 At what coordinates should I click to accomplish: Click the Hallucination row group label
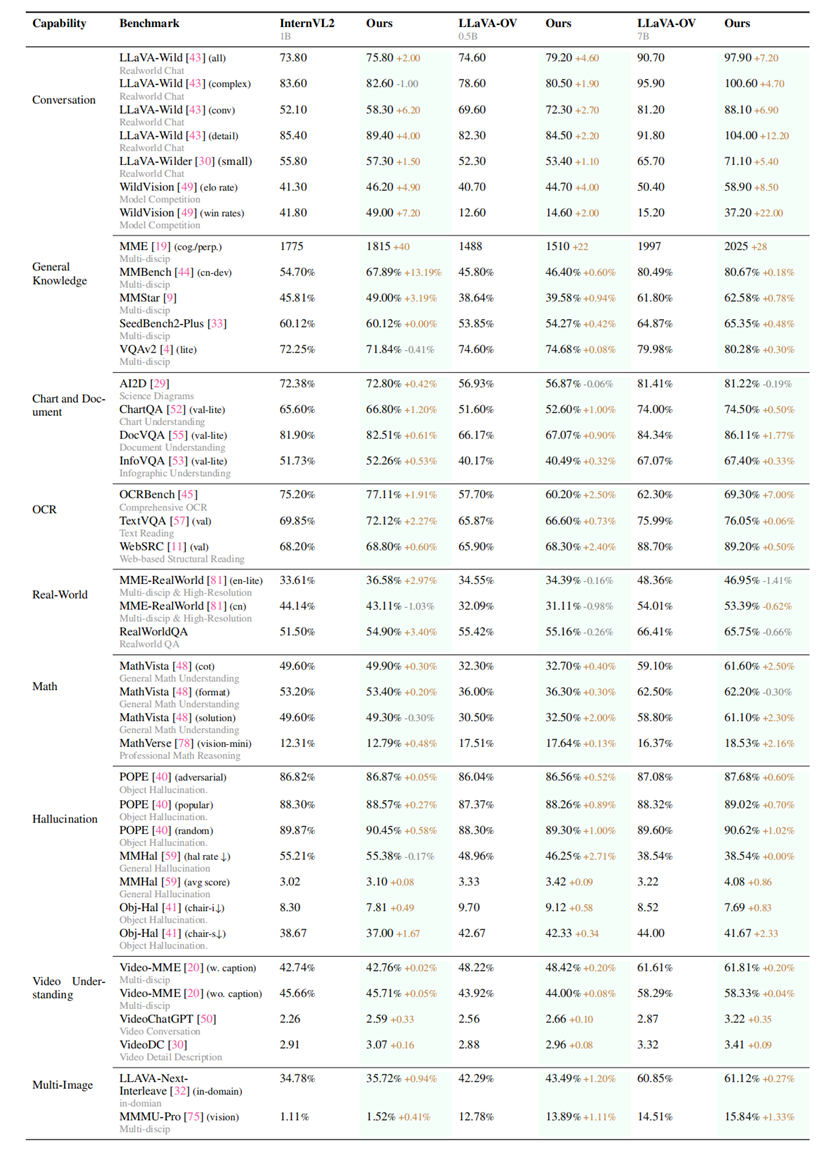(65, 820)
